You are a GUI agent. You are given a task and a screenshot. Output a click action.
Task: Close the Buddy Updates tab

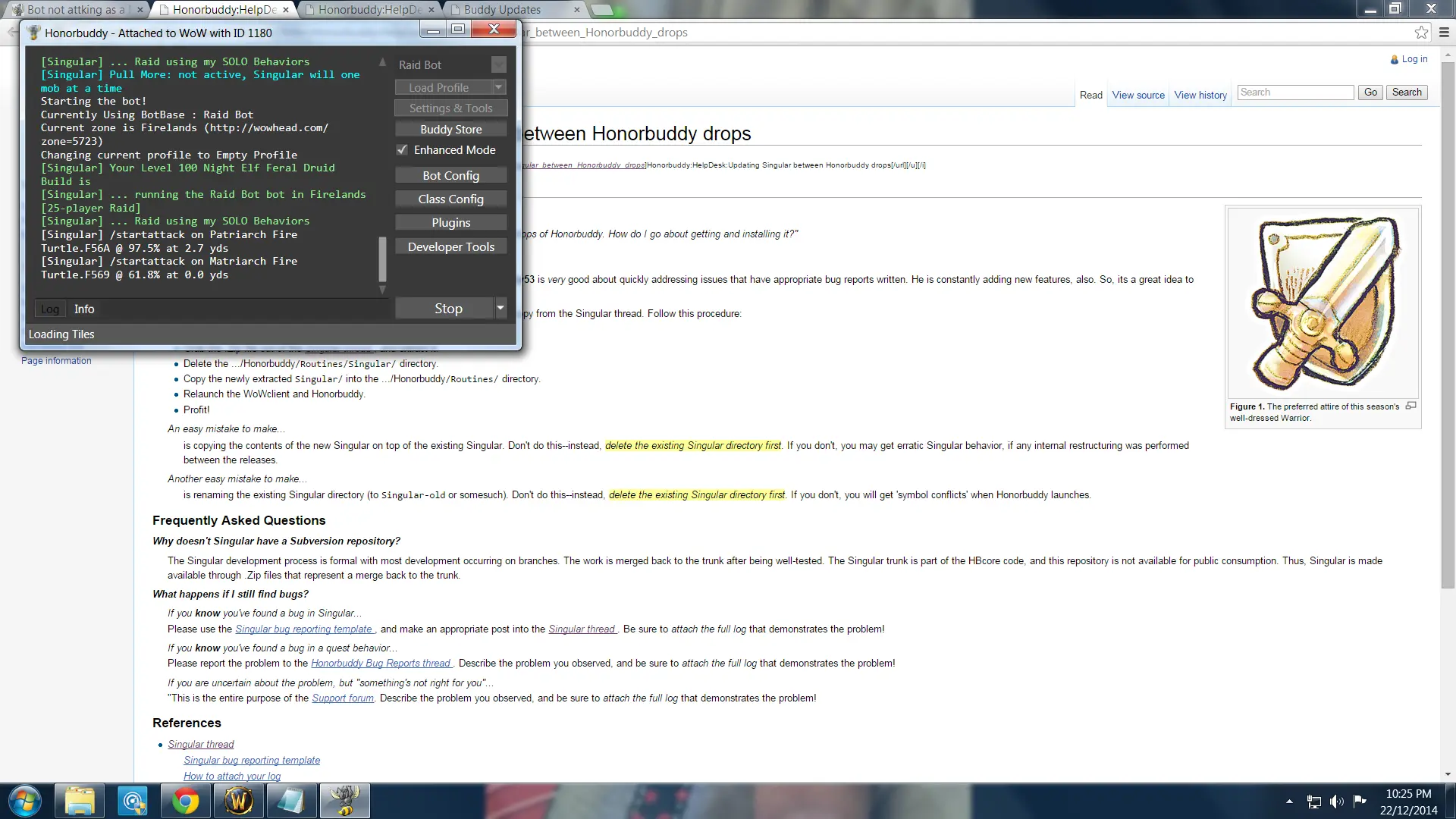pos(576,10)
